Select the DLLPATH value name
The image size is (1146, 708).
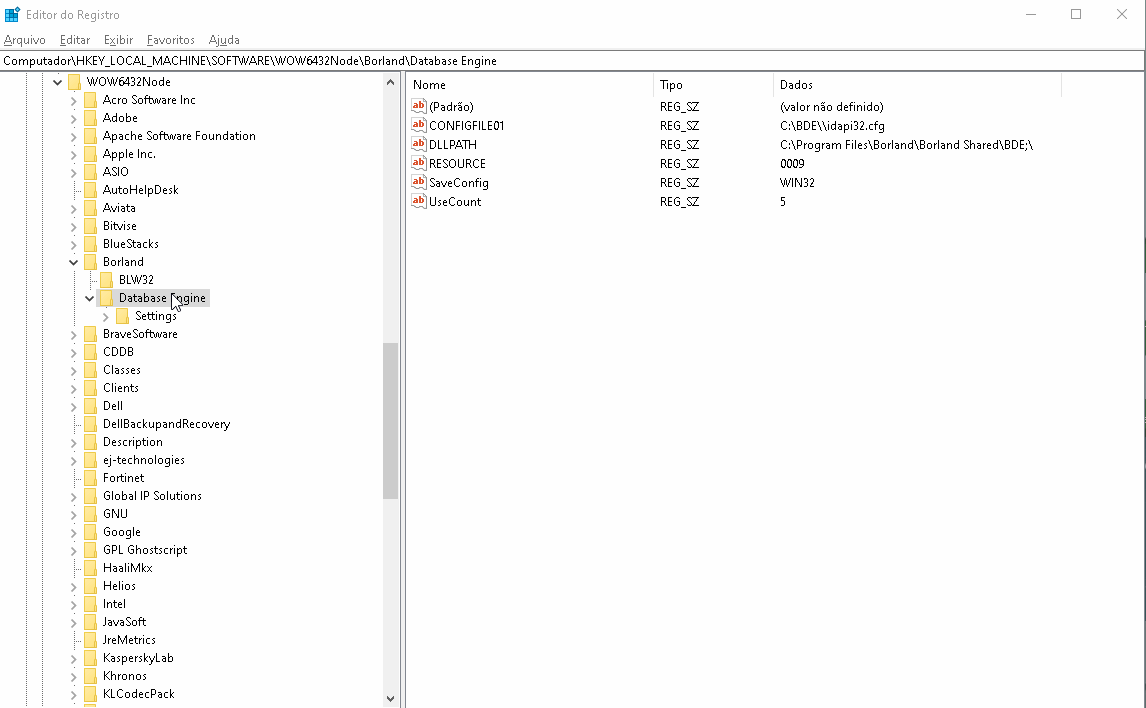453,145
